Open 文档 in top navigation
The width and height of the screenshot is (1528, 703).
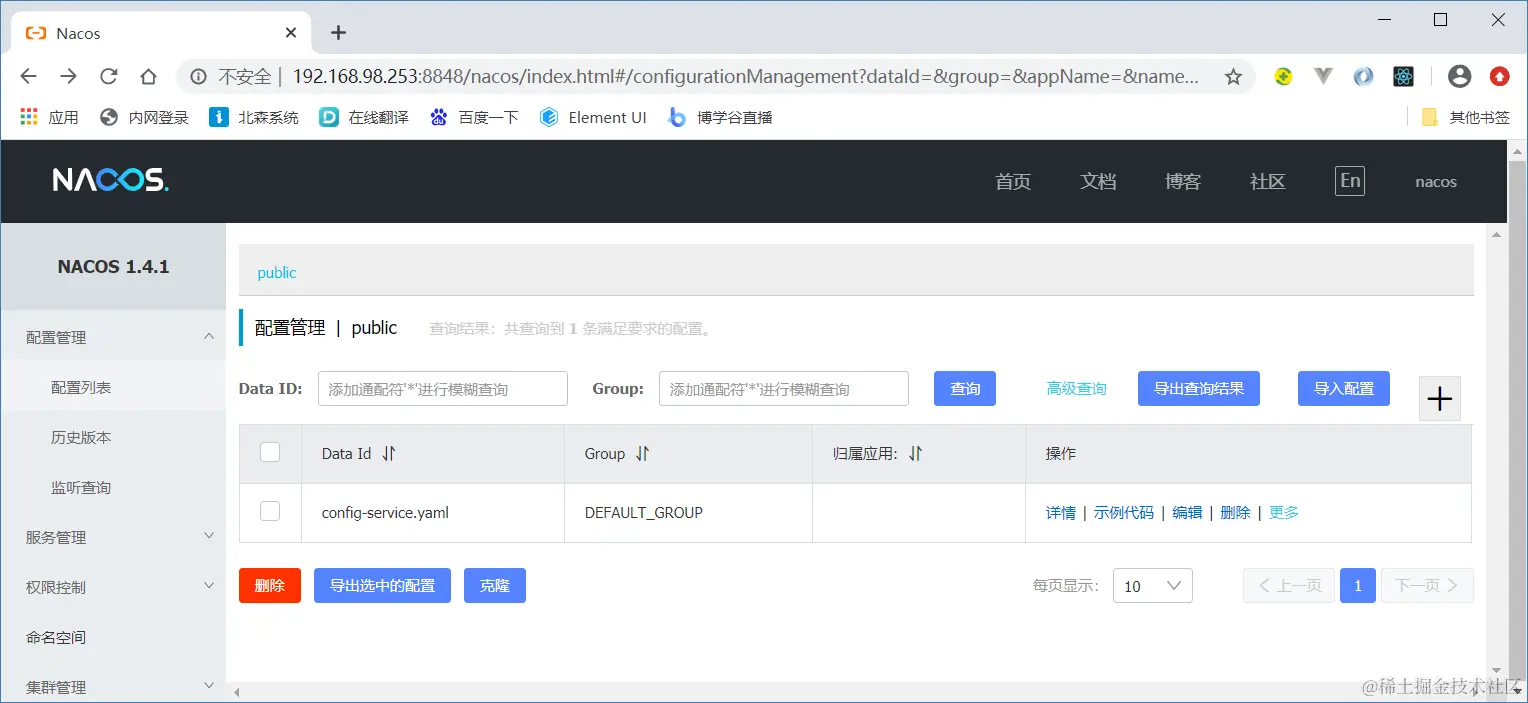(1098, 181)
